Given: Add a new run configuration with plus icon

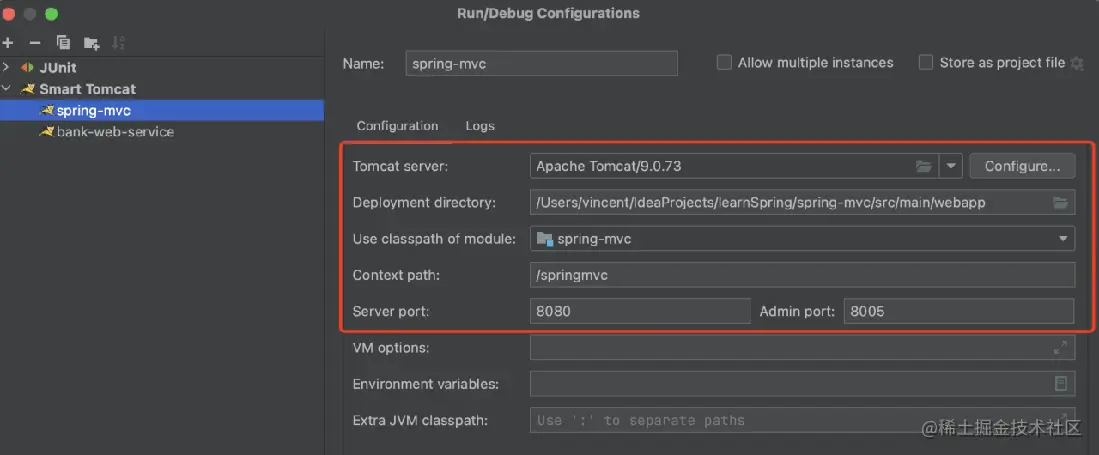Looking at the screenshot, I should click(x=8, y=43).
